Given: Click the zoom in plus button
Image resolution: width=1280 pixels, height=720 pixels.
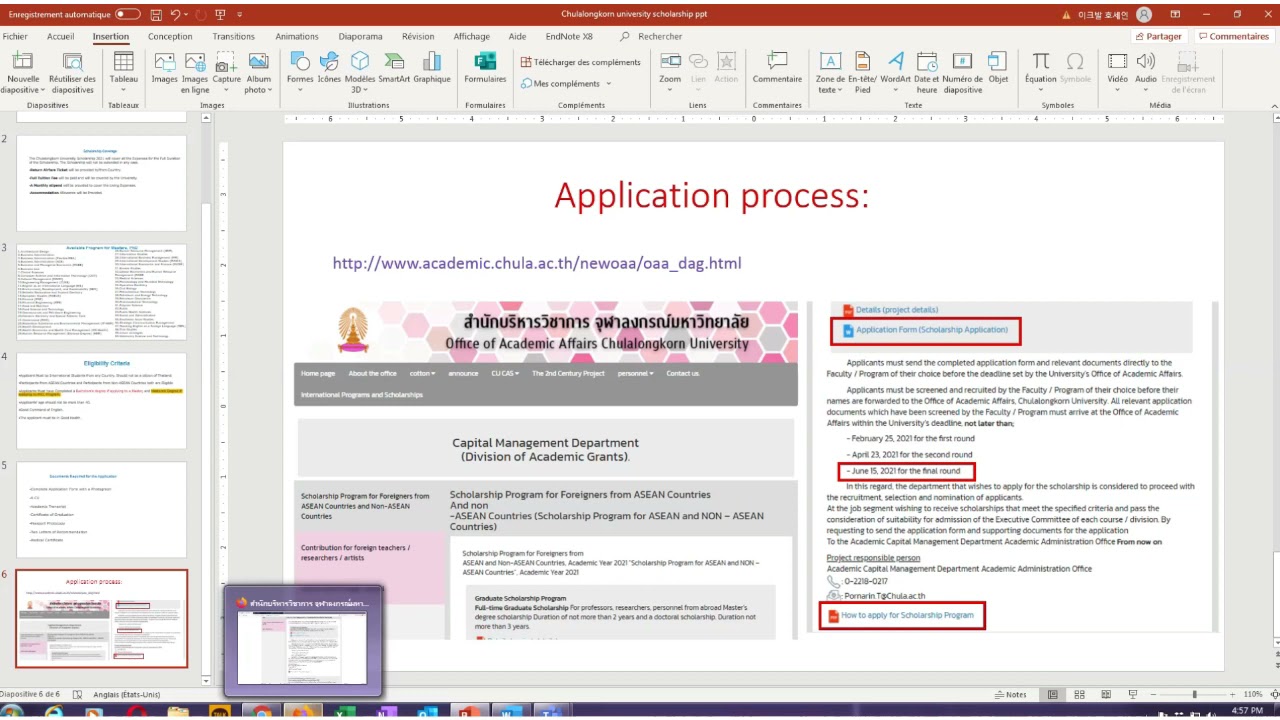Looking at the screenshot, I should [1233, 694].
